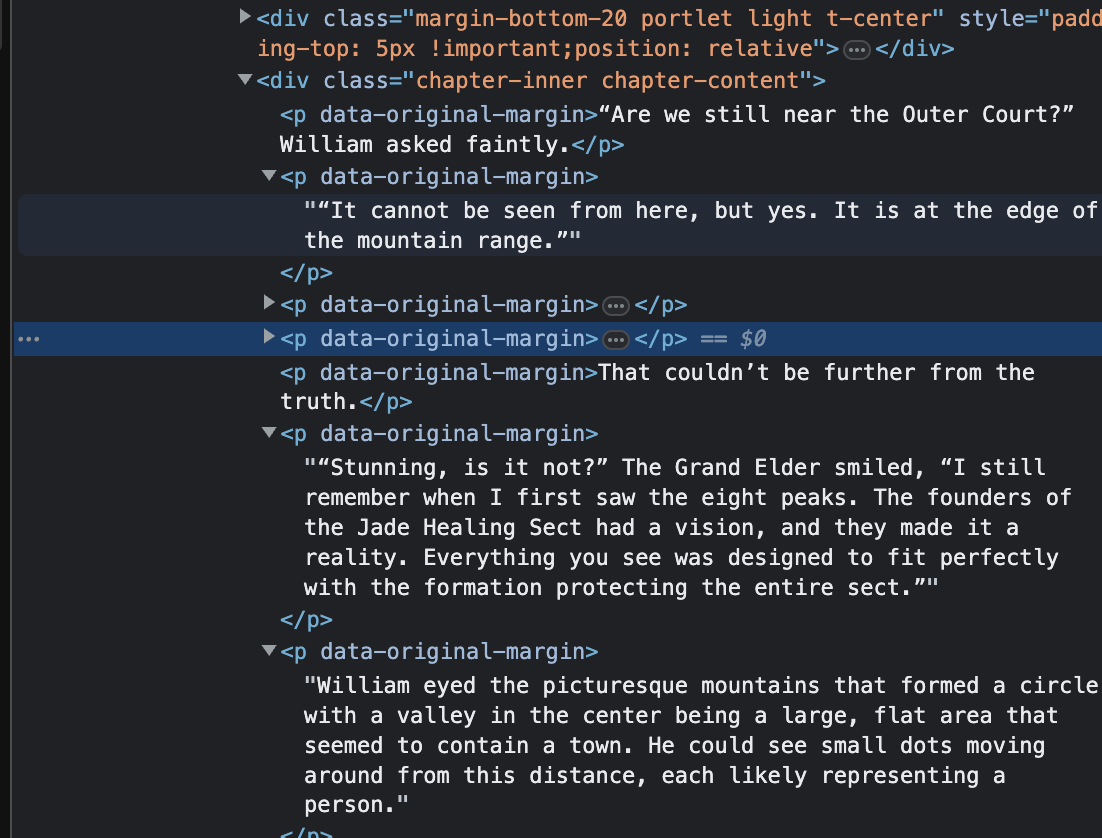This screenshot has width=1102, height=838.
Task: Click the closing </p> tag after "entire sect."
Action: click(x=306, y=620)
